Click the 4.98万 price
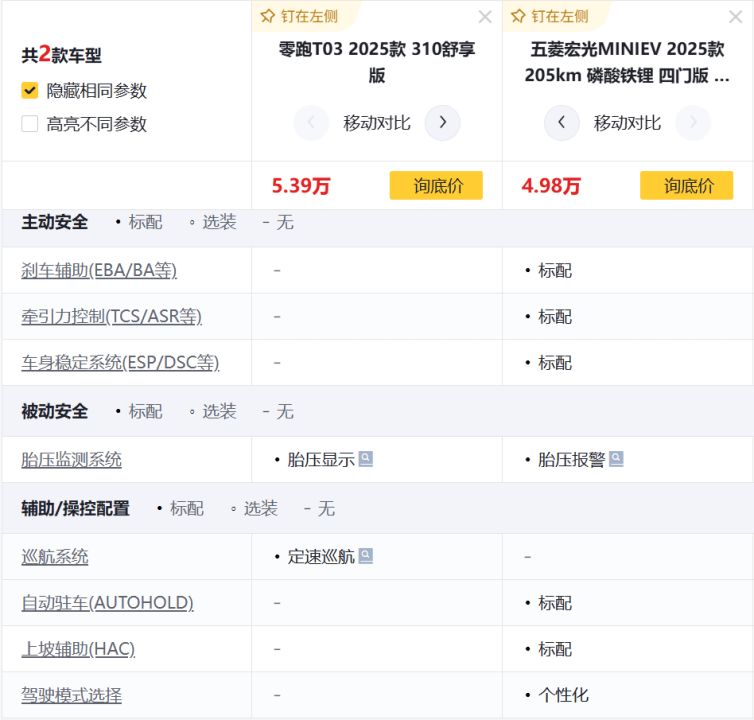Screen dimensions: 754x720 tap(552, 186)
